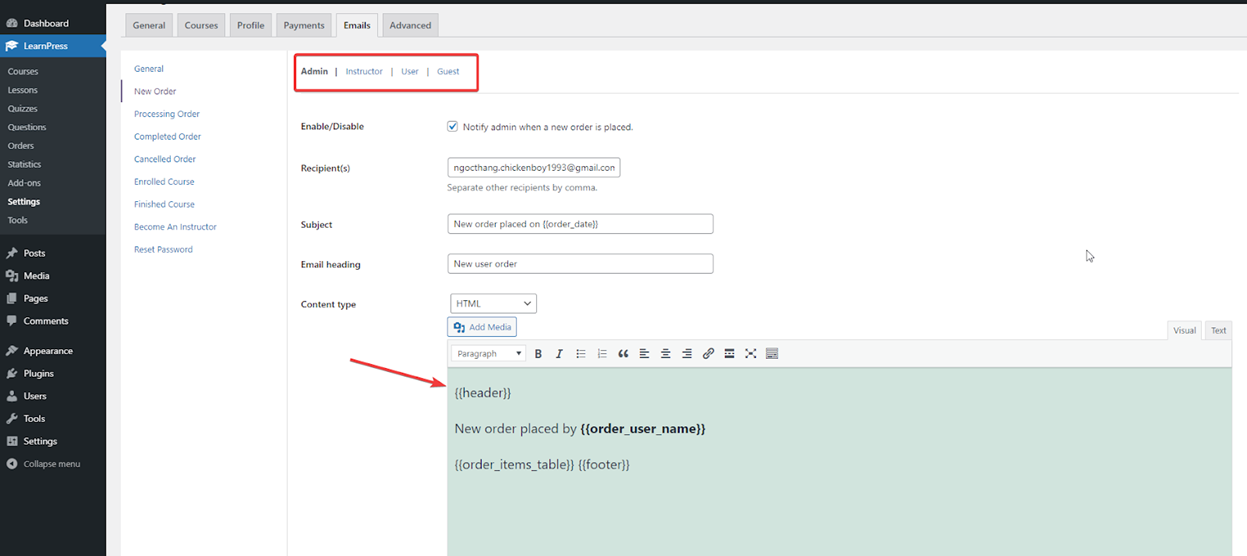
Task: Switch editor to the Visual tab
Action: (1185, 330)
